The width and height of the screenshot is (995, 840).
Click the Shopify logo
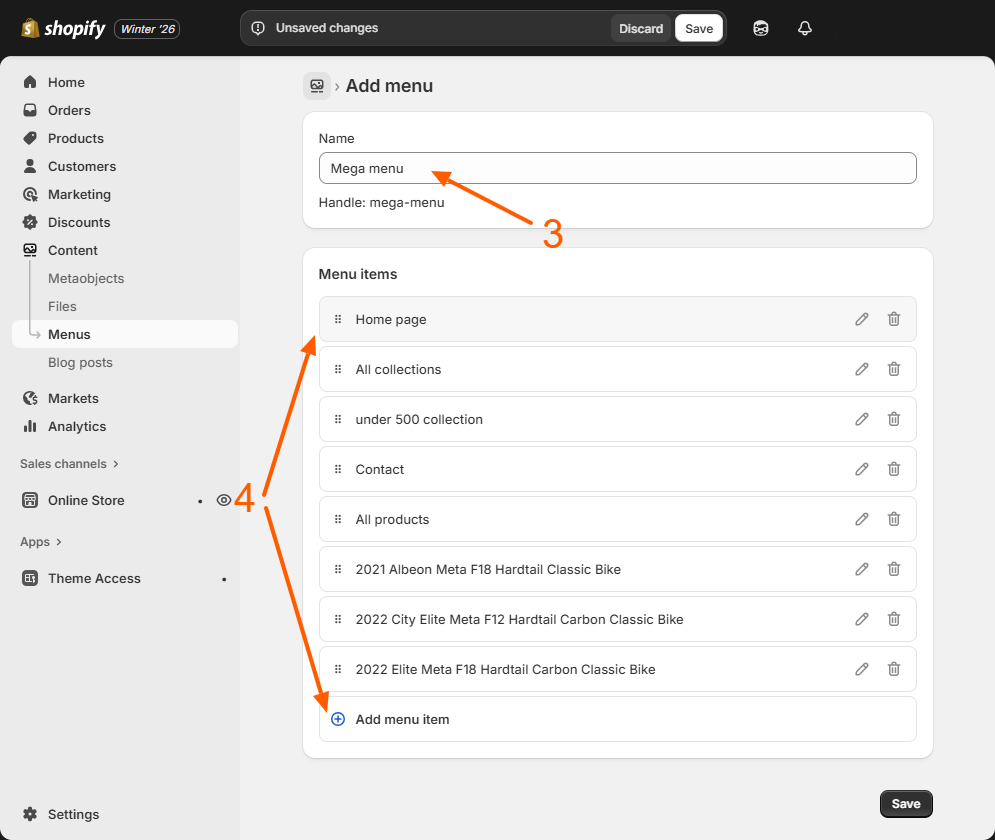point(63,29)
